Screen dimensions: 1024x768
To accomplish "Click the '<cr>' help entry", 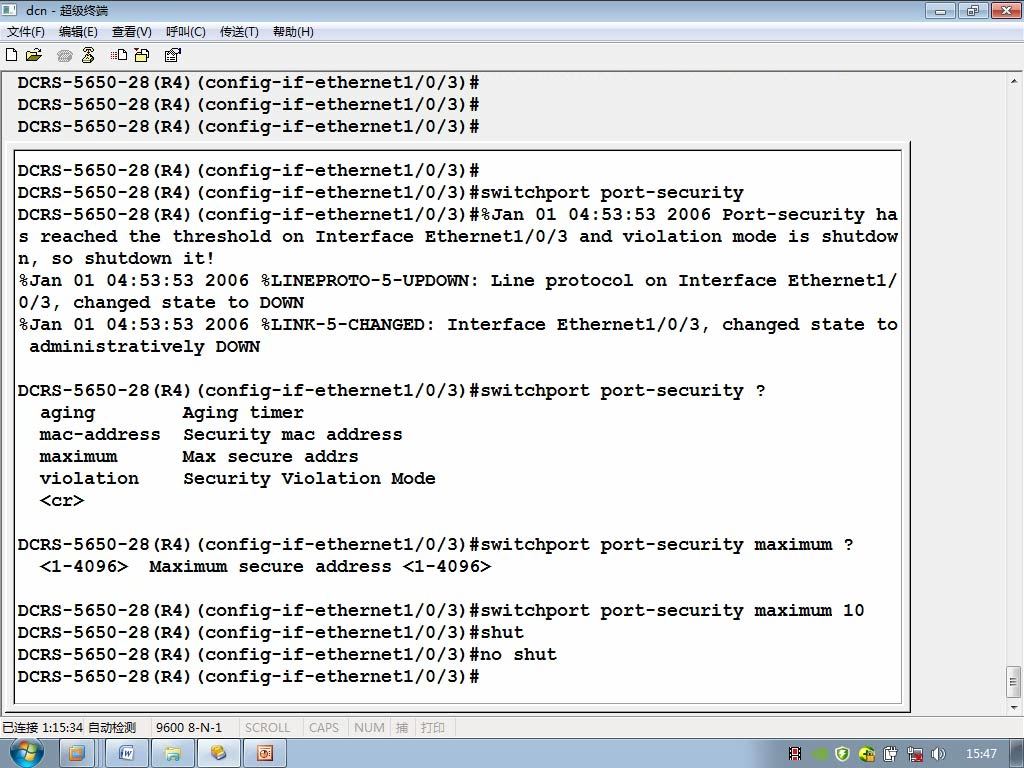I will click(62, 501).
